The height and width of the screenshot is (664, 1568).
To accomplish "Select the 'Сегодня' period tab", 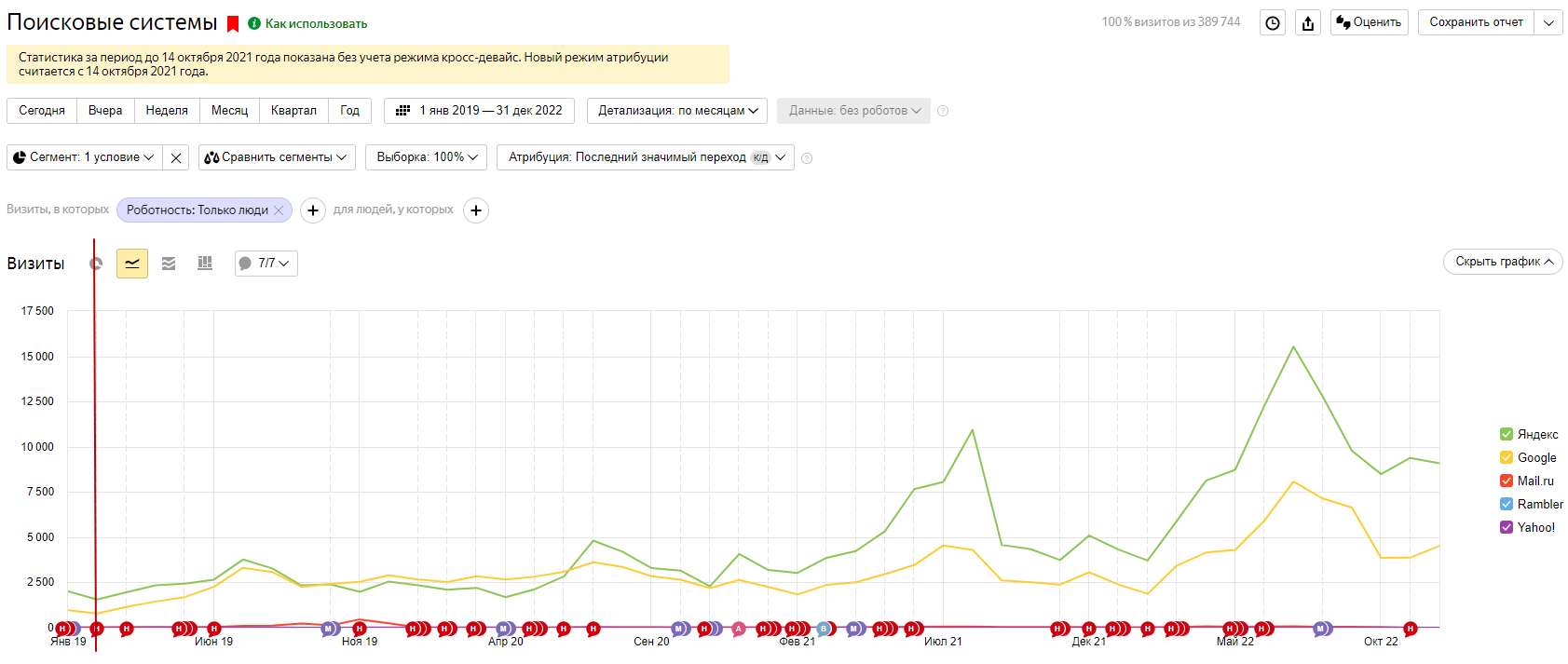I will 42,111.
